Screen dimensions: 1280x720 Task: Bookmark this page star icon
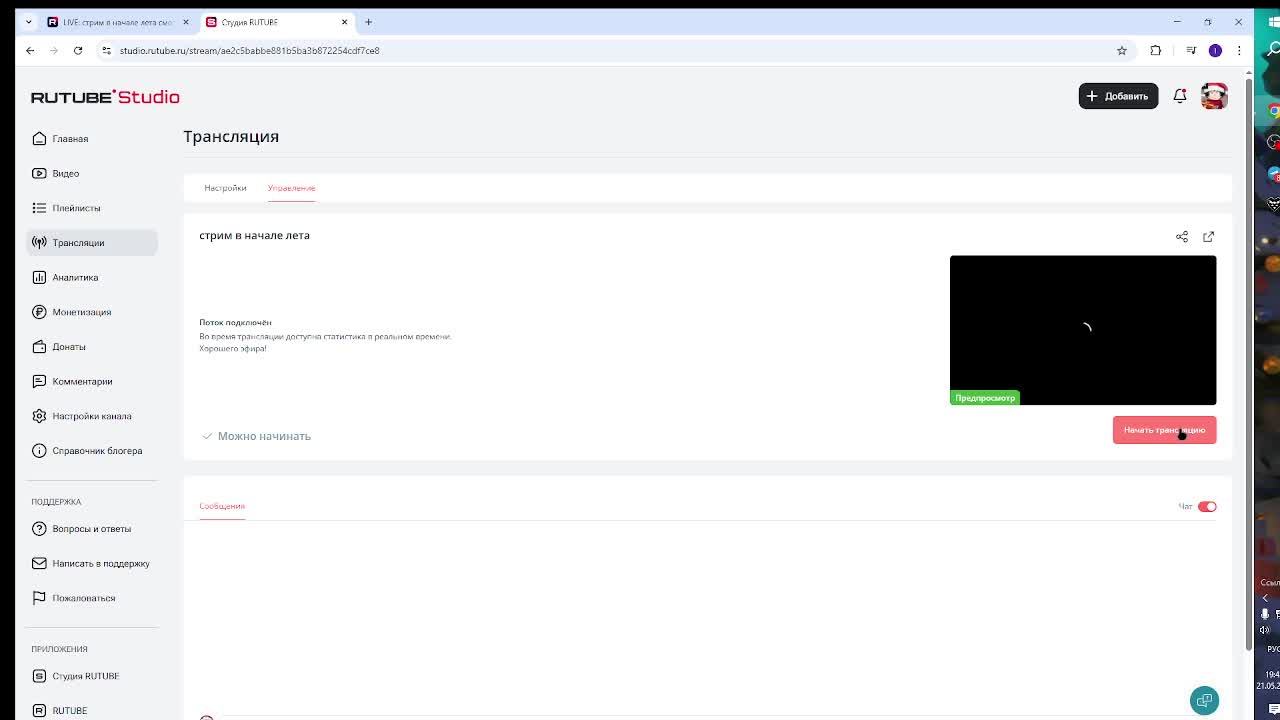pyautogui.click(x=1122, y=50)
